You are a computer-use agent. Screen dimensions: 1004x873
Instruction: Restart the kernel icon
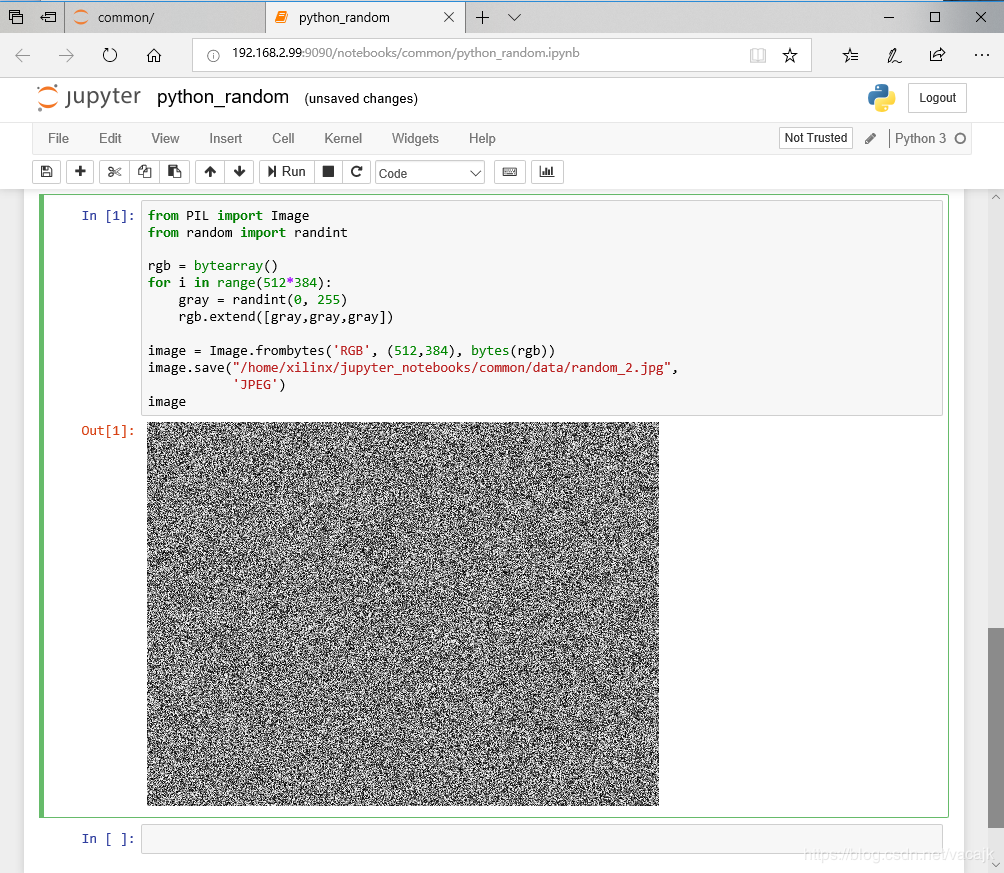click(x=357, y=172)
